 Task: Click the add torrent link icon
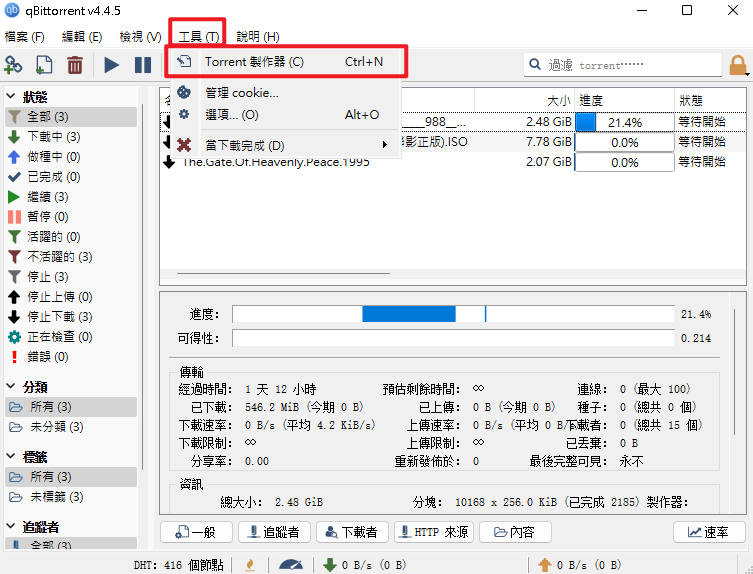[x=13, y=65]
